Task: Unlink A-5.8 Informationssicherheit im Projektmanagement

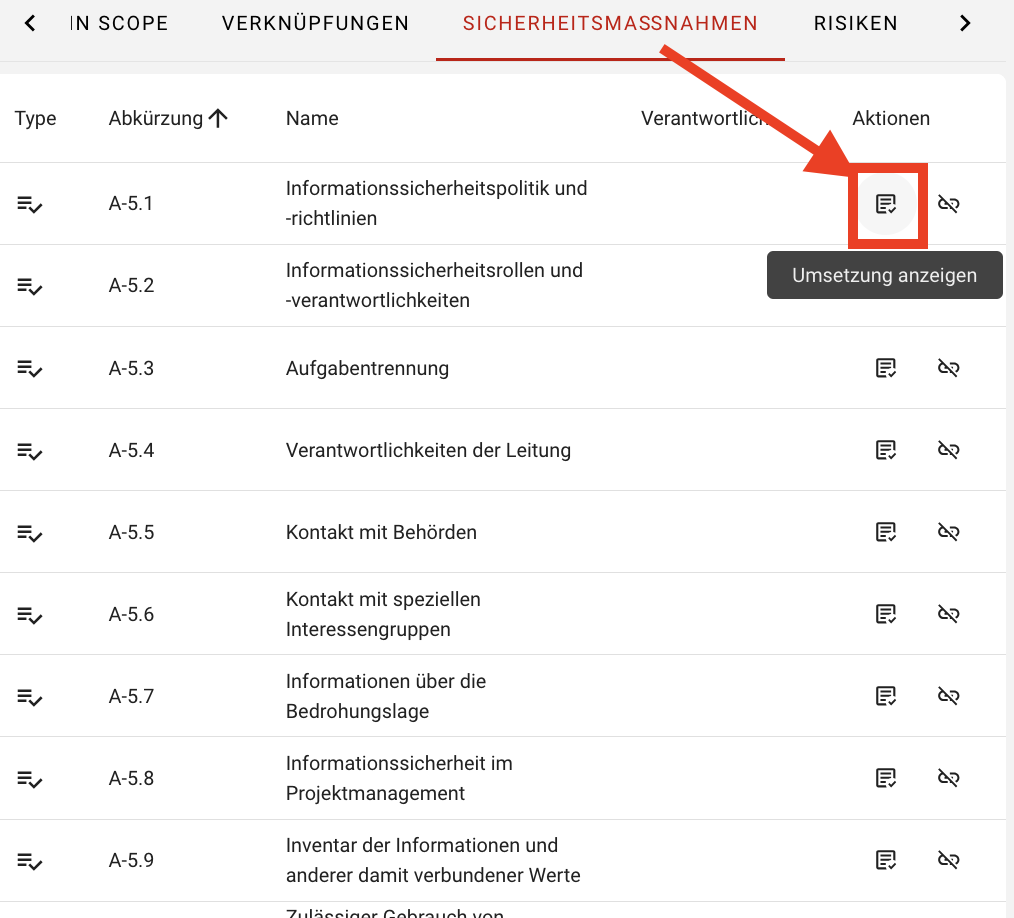Action: point(948,777)
